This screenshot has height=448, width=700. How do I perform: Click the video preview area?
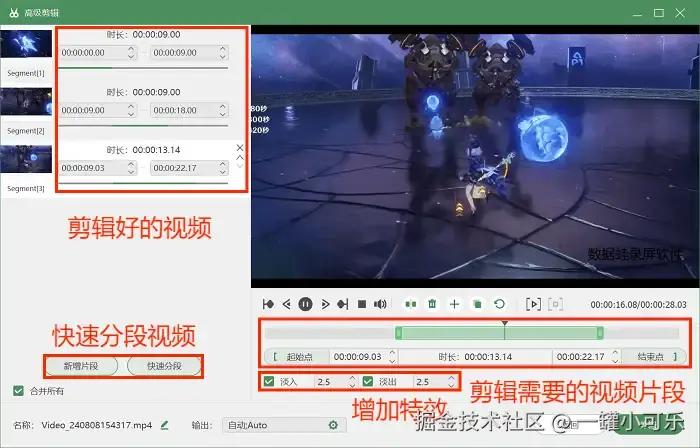coord(475,156)
